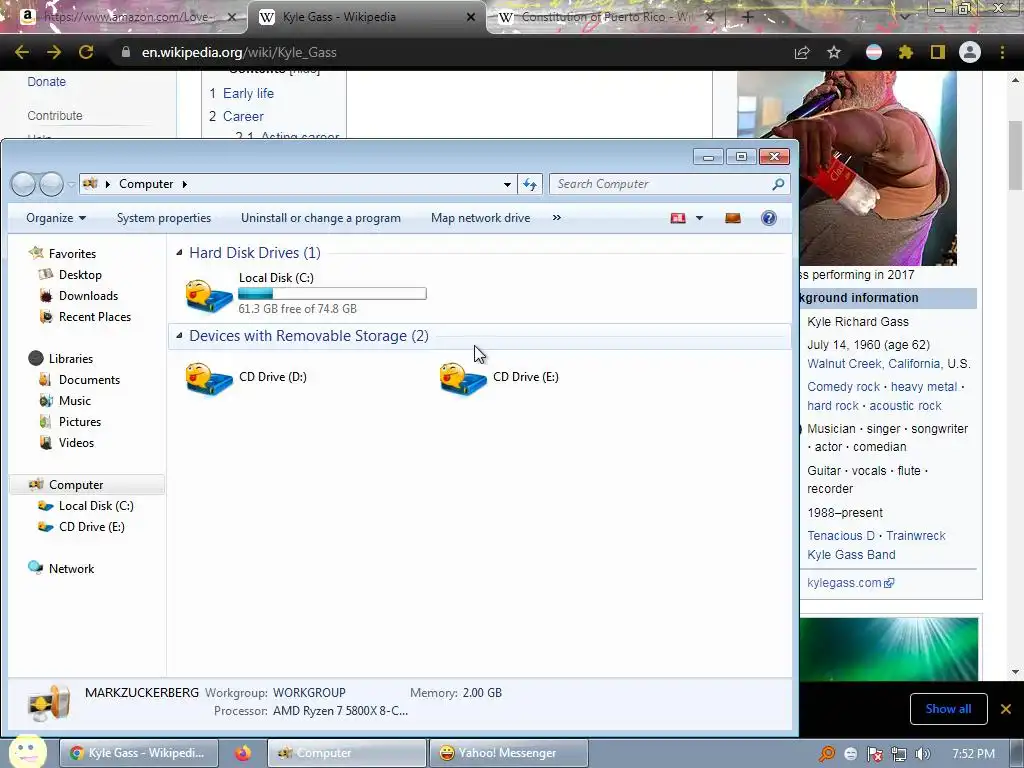Click the Chrome address bar URL
Viewport: 1024px width, 768px height.
tap(239, 52)
